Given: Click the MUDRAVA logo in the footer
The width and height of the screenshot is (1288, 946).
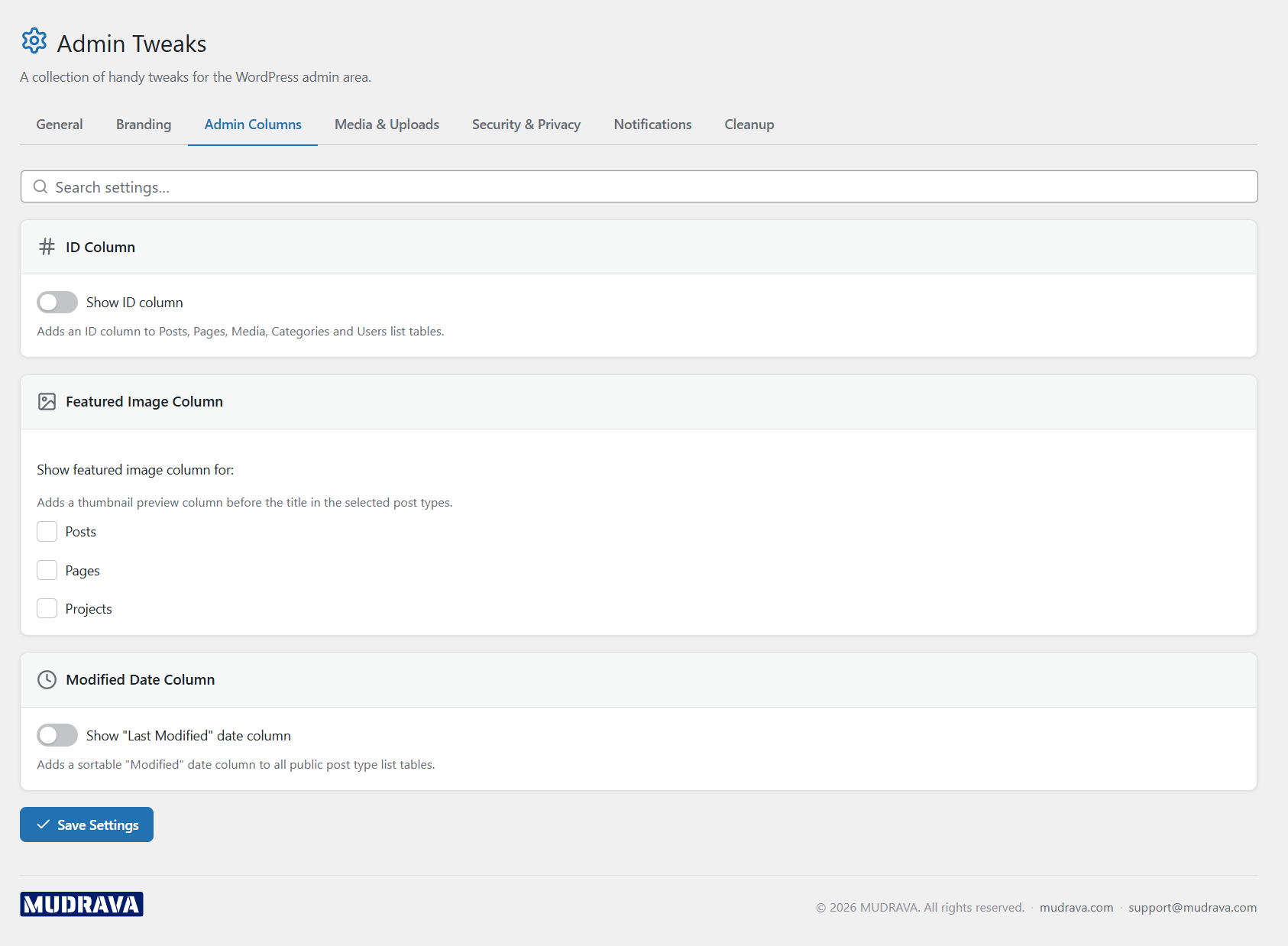Looking at the screenshot, I should coord(81,904).
